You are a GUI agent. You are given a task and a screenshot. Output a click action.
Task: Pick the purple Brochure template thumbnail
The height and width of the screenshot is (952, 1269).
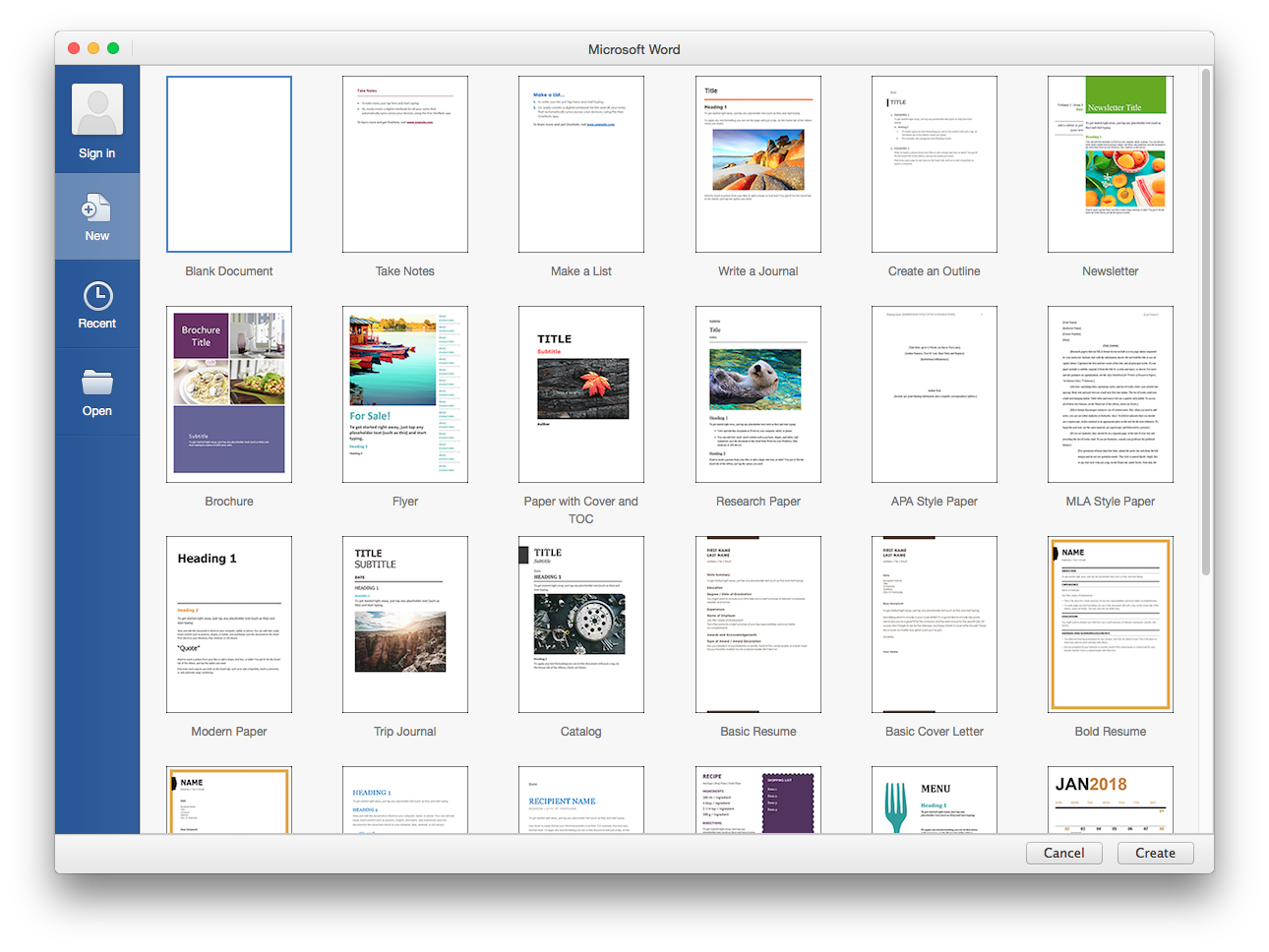click(229, 394)
